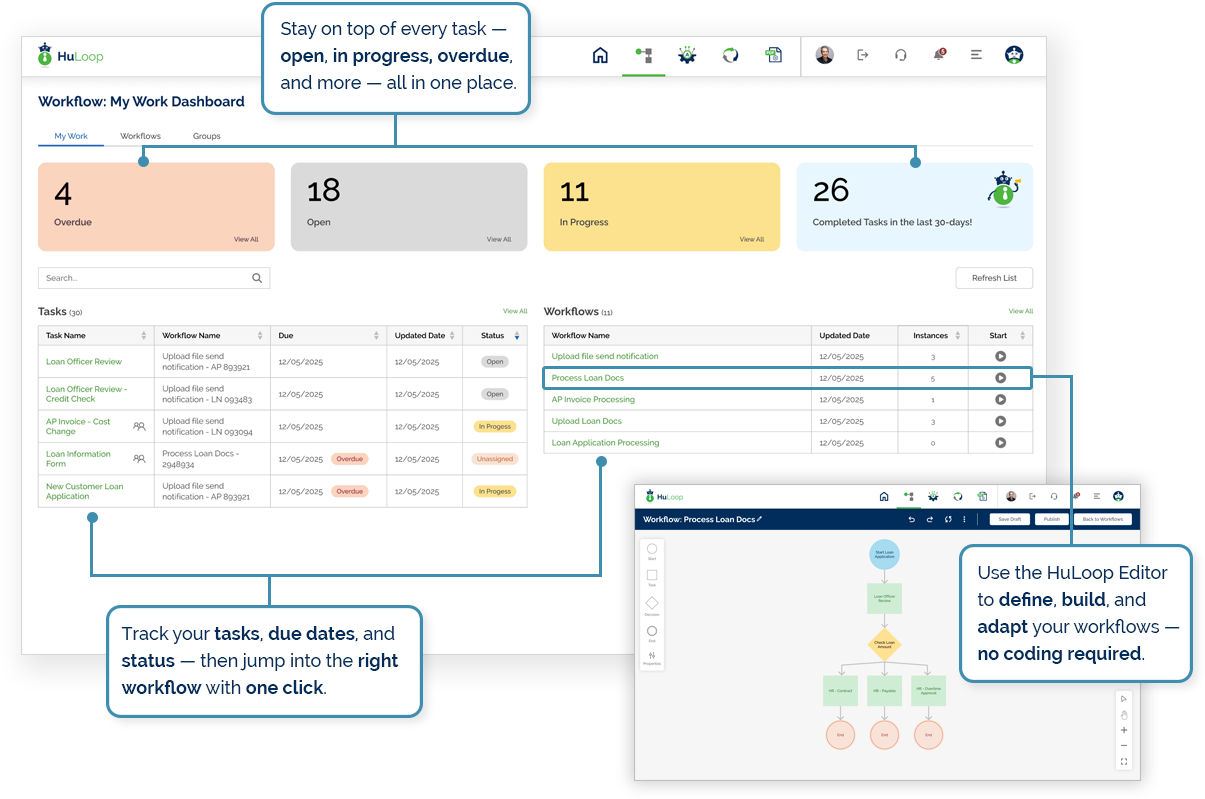Click Back to Workflows in the editor
The width and height of the screenshot is (1205, 799).
point(1103,519)
